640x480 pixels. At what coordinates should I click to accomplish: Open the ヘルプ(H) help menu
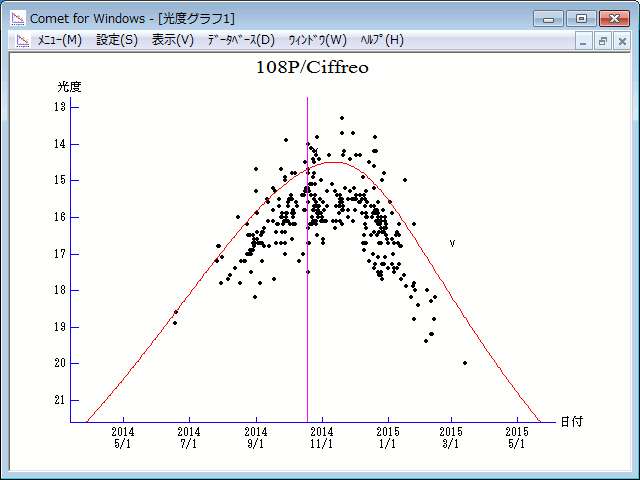click(381, 40)
